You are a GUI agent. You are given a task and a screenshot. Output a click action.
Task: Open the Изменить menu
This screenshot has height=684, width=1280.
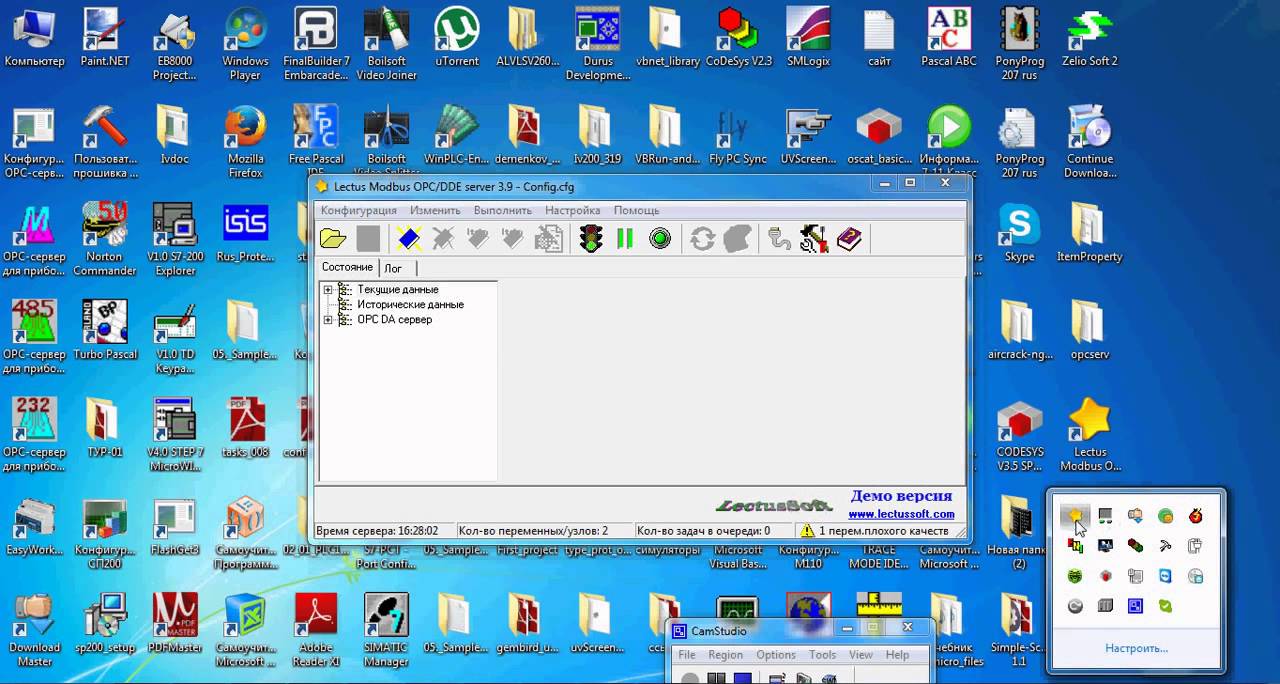[x=435, y=211]
